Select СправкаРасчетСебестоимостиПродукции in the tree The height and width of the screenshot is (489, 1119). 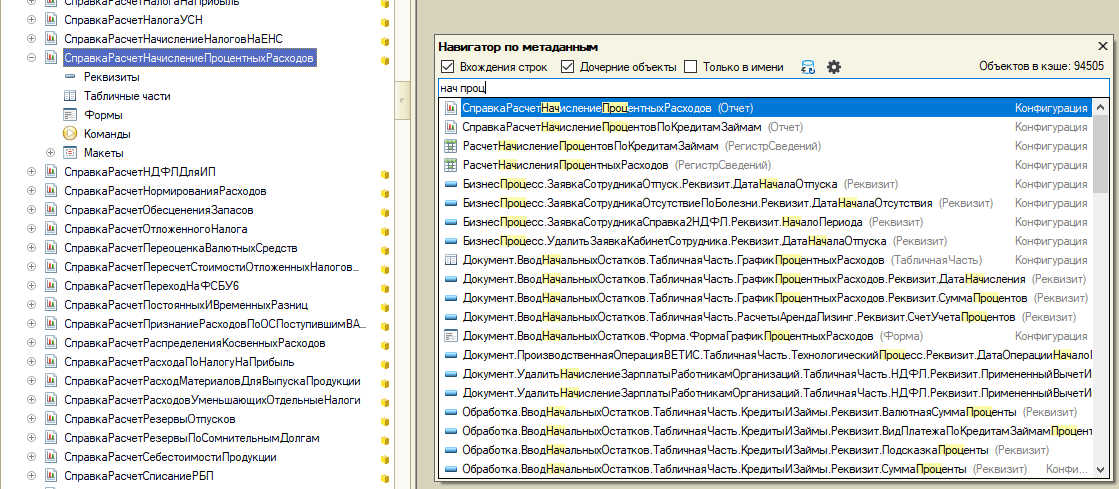169,457
